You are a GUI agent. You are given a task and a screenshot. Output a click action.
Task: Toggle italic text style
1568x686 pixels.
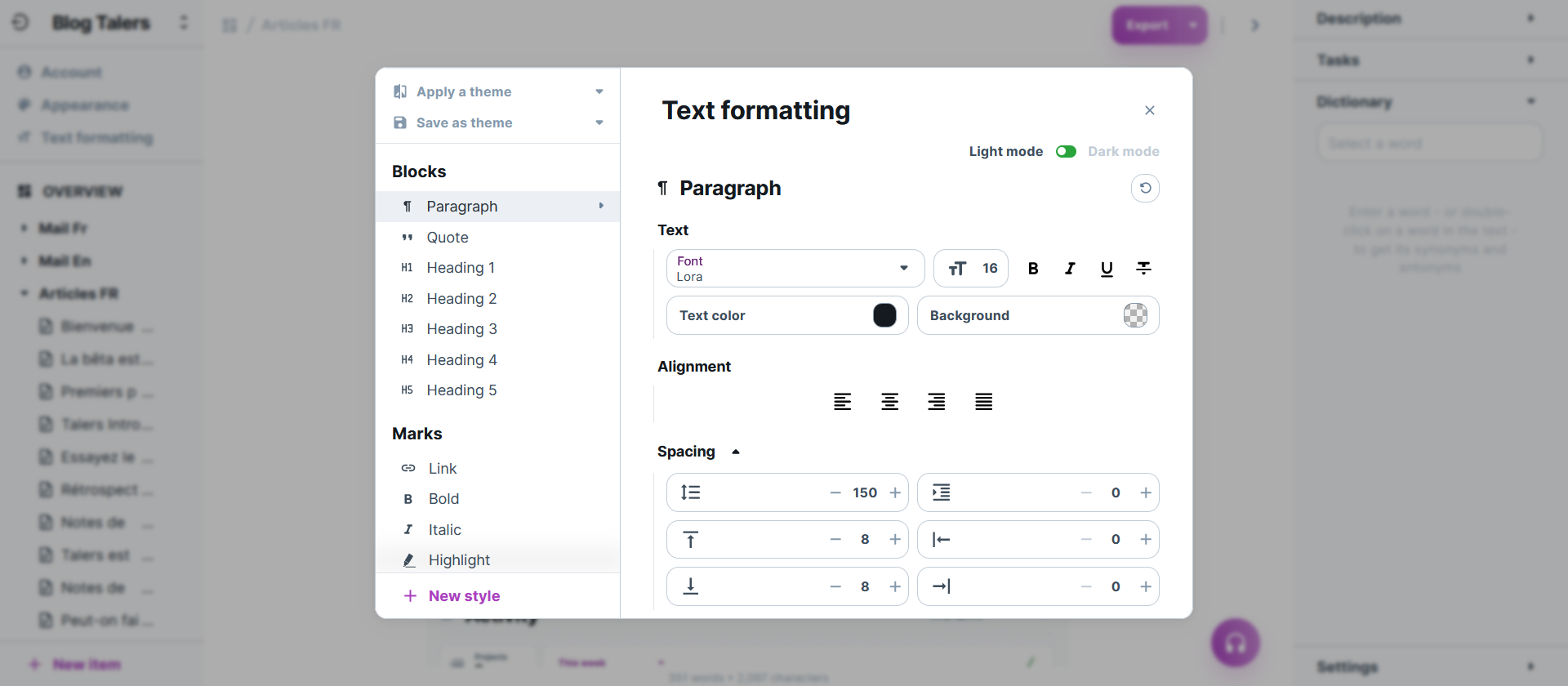[x=1070, y=269]
